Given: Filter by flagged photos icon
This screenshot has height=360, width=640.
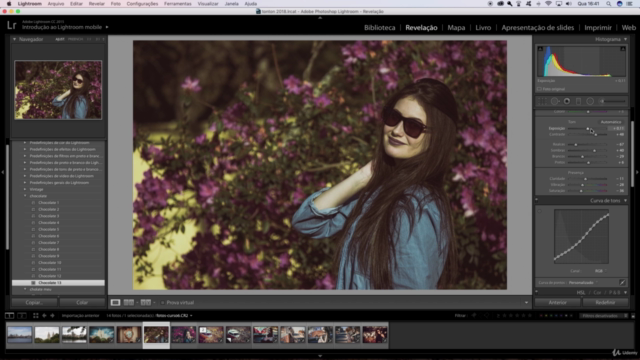Looking at the screenshot, I should coord(474,316).
